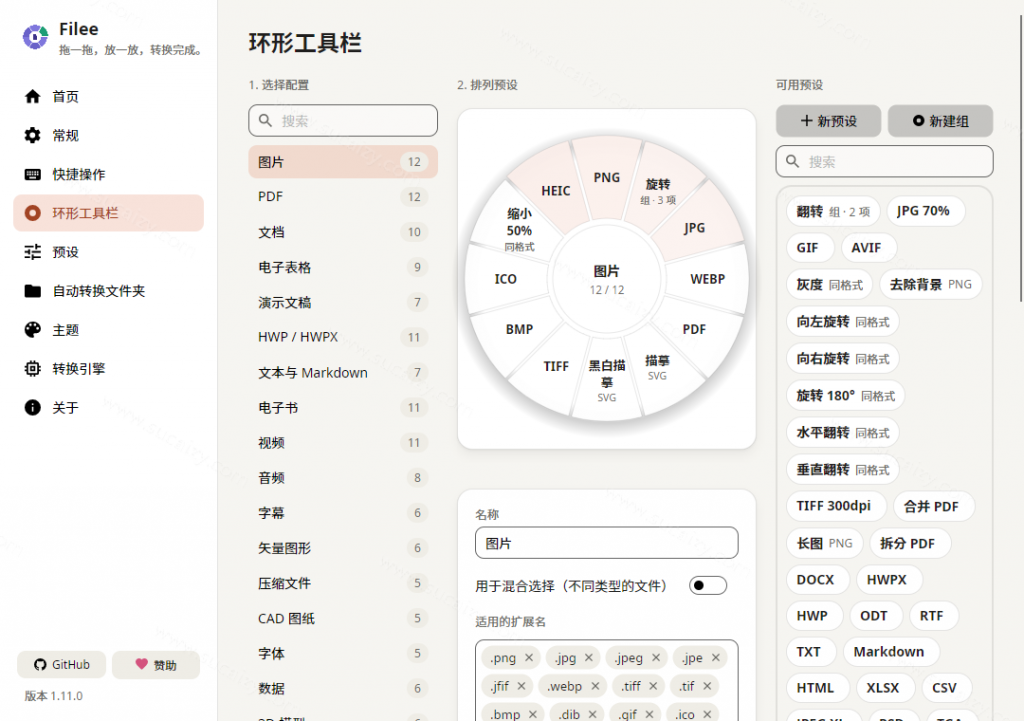This screenshot has height=721, width=1024.
Task: Click the 新预设 button
Action: click(828, 121)
